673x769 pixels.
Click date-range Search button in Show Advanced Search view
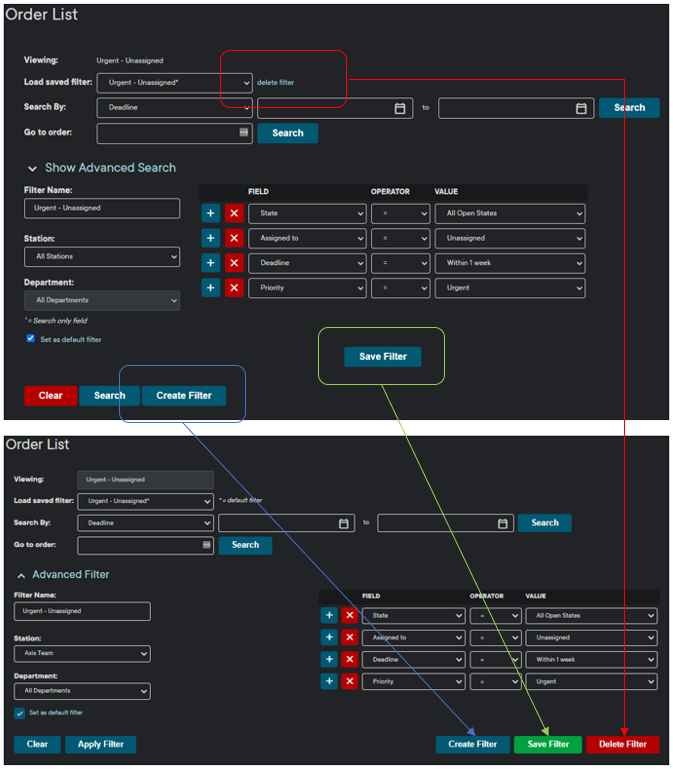click(629, 108)
